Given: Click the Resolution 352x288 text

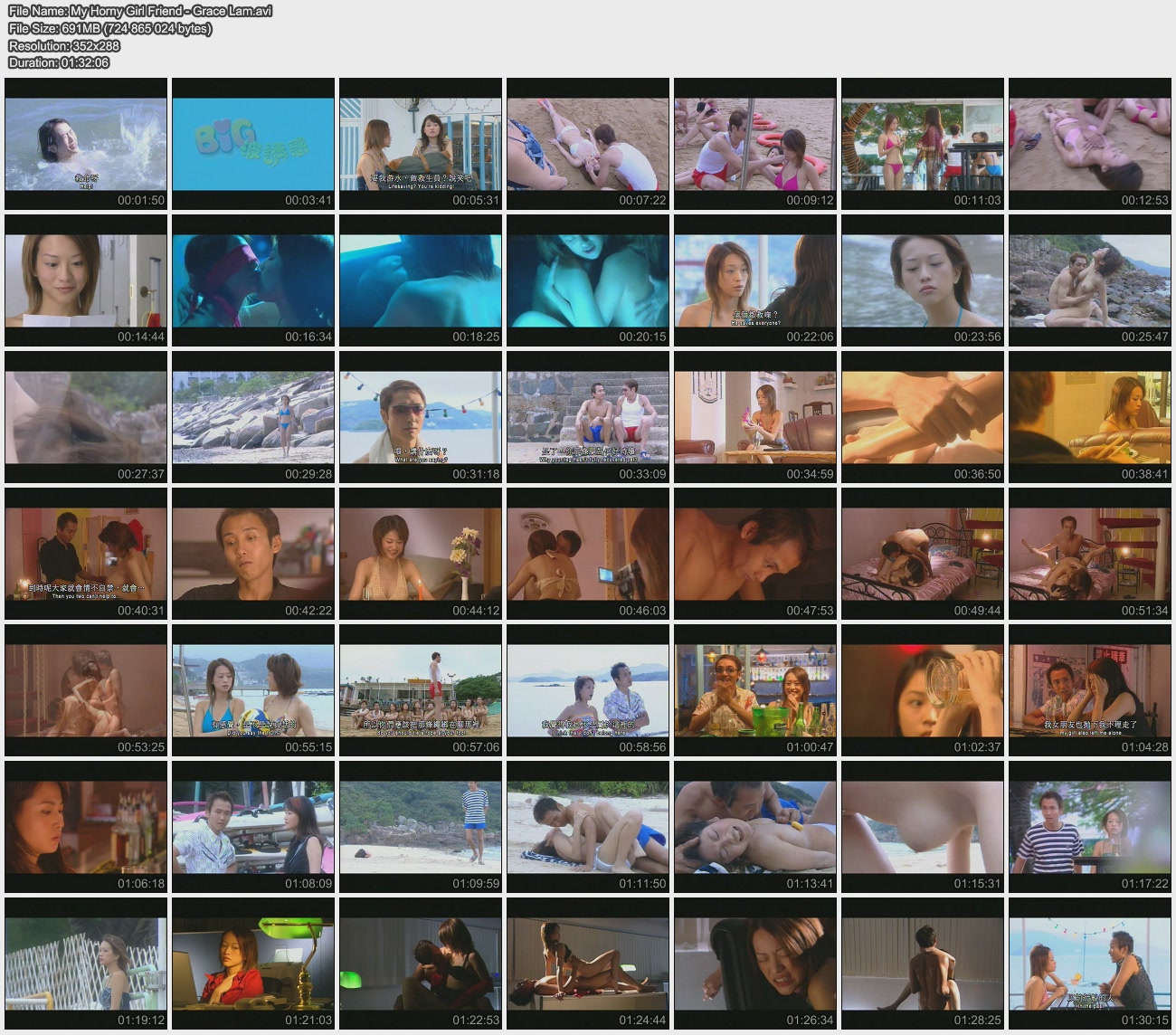Looking at the screenshot, I should point(64,45).
